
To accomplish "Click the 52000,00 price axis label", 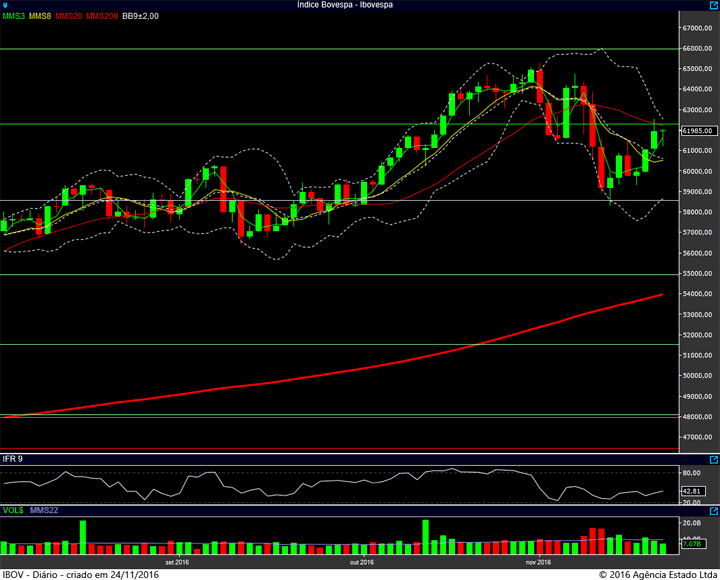I will point(698,335).
